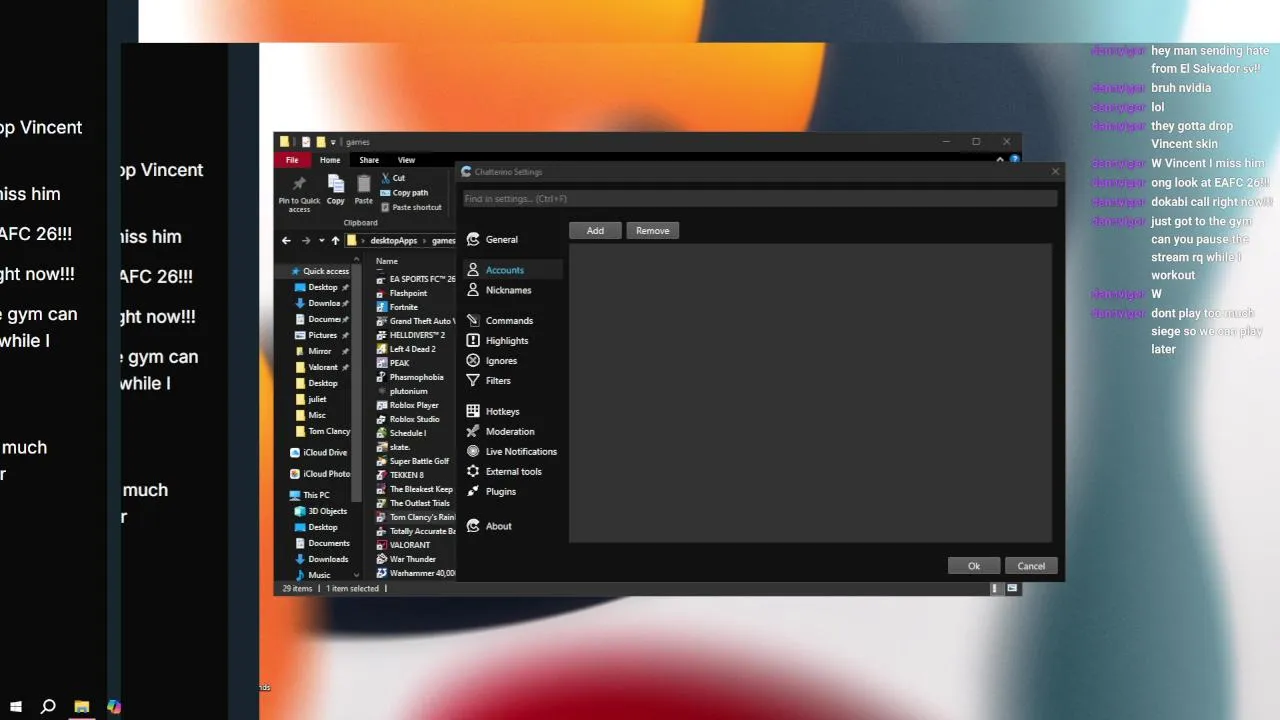Open the Copilot taskbar icon

coord(114,707)
